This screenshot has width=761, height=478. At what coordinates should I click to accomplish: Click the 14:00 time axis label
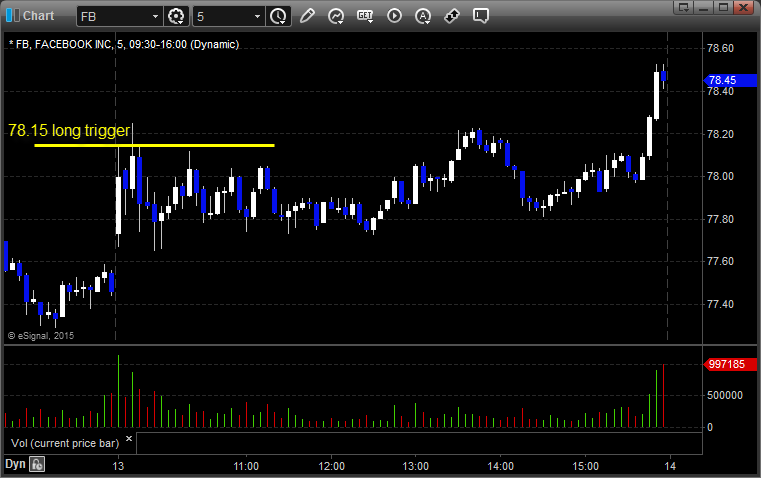coord(500,466)
